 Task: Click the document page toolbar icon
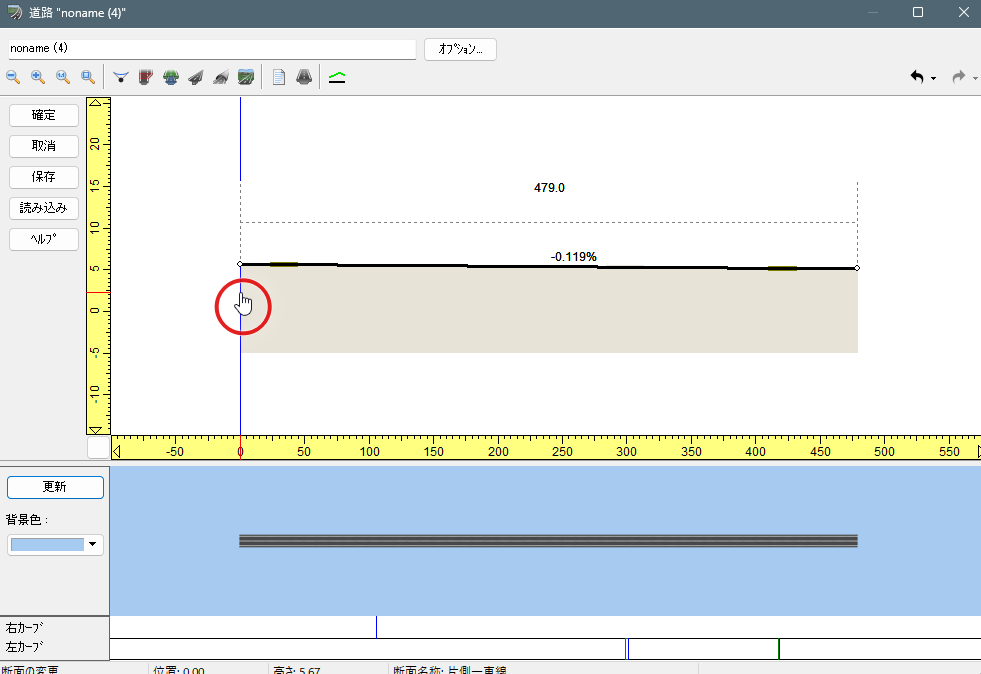coord(279,78)
